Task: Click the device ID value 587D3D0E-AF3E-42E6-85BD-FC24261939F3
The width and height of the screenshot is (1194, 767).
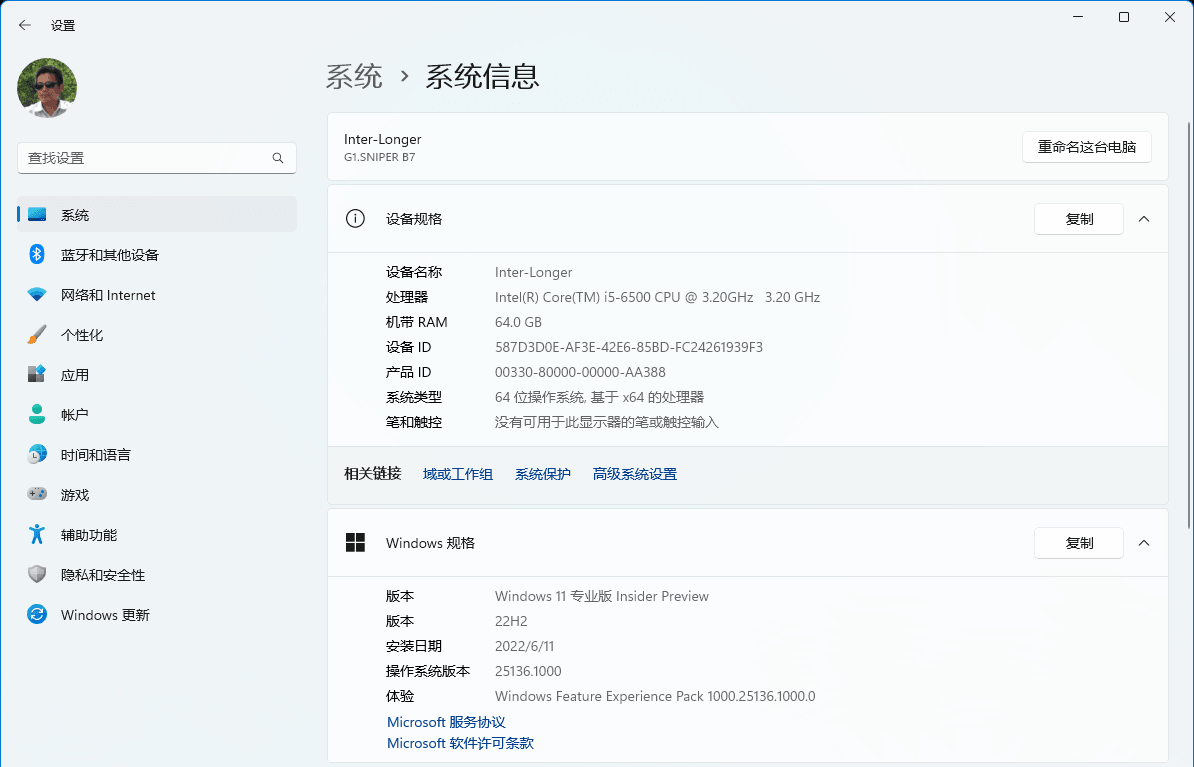Action: click(x=628, y=347)
